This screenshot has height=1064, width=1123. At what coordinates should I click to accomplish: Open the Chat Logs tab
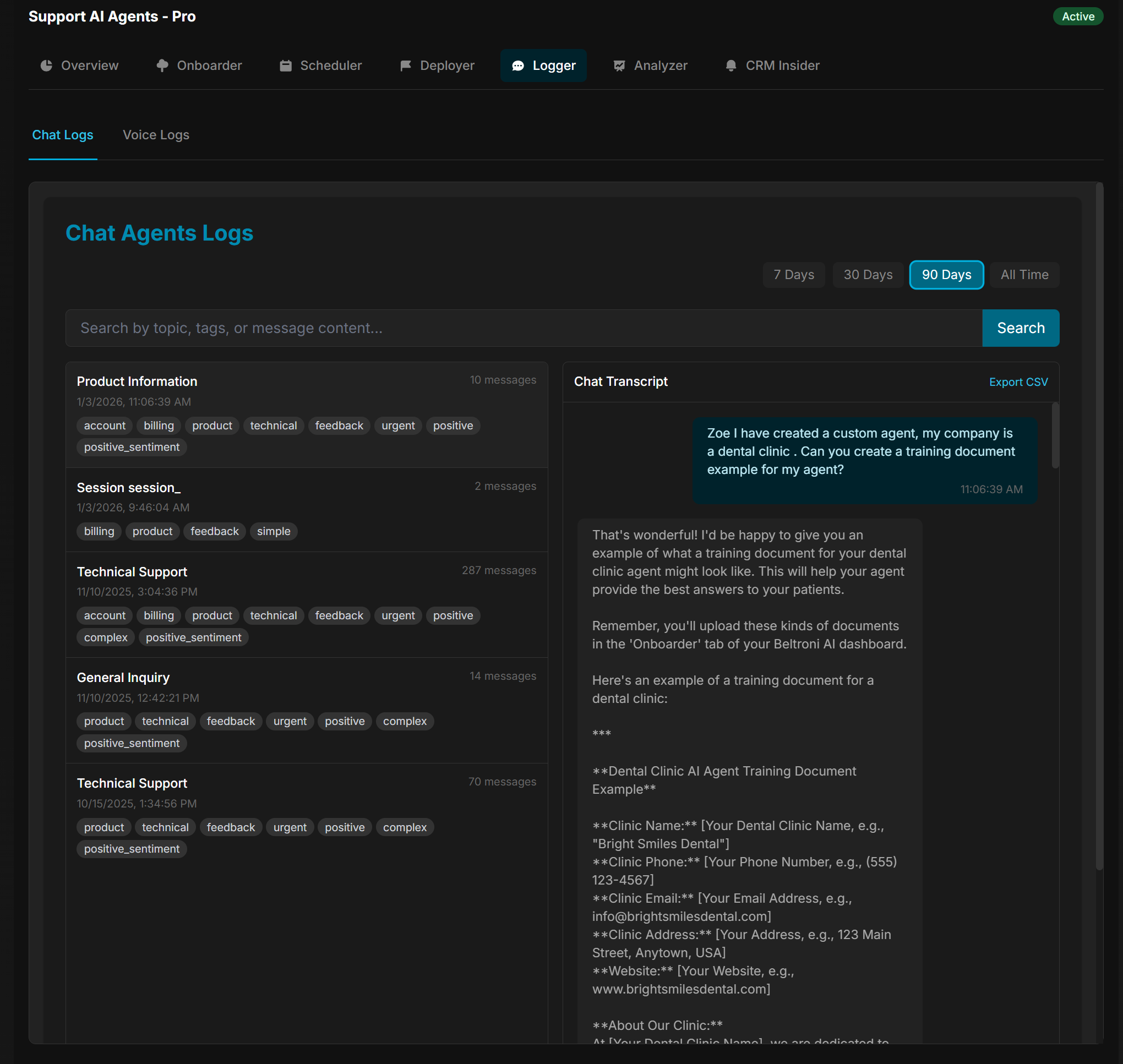point(62,135)
